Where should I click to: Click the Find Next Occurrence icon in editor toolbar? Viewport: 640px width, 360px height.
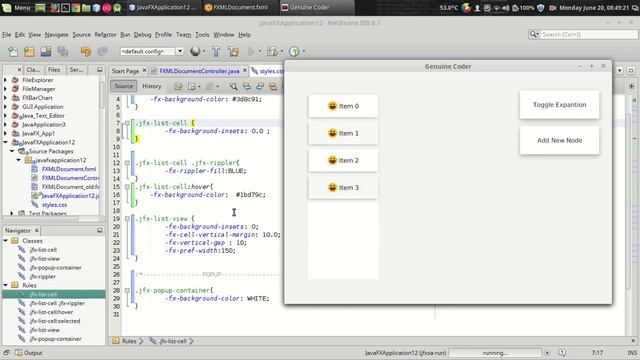coord(260,86)
